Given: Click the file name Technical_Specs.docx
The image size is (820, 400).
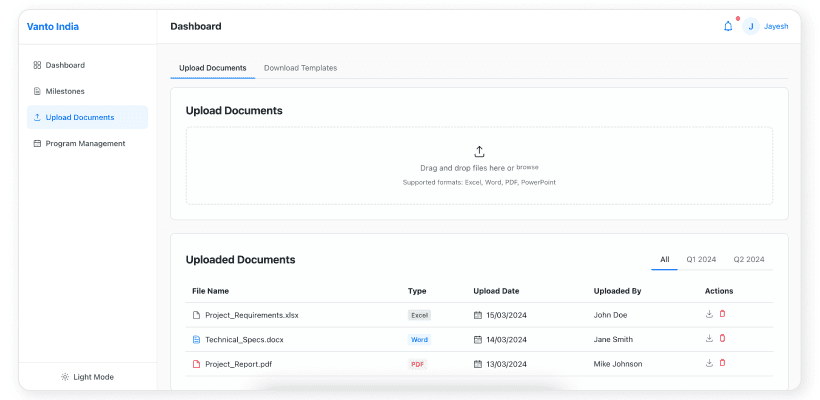Looking at the screenshot, I should click(244, 339).
